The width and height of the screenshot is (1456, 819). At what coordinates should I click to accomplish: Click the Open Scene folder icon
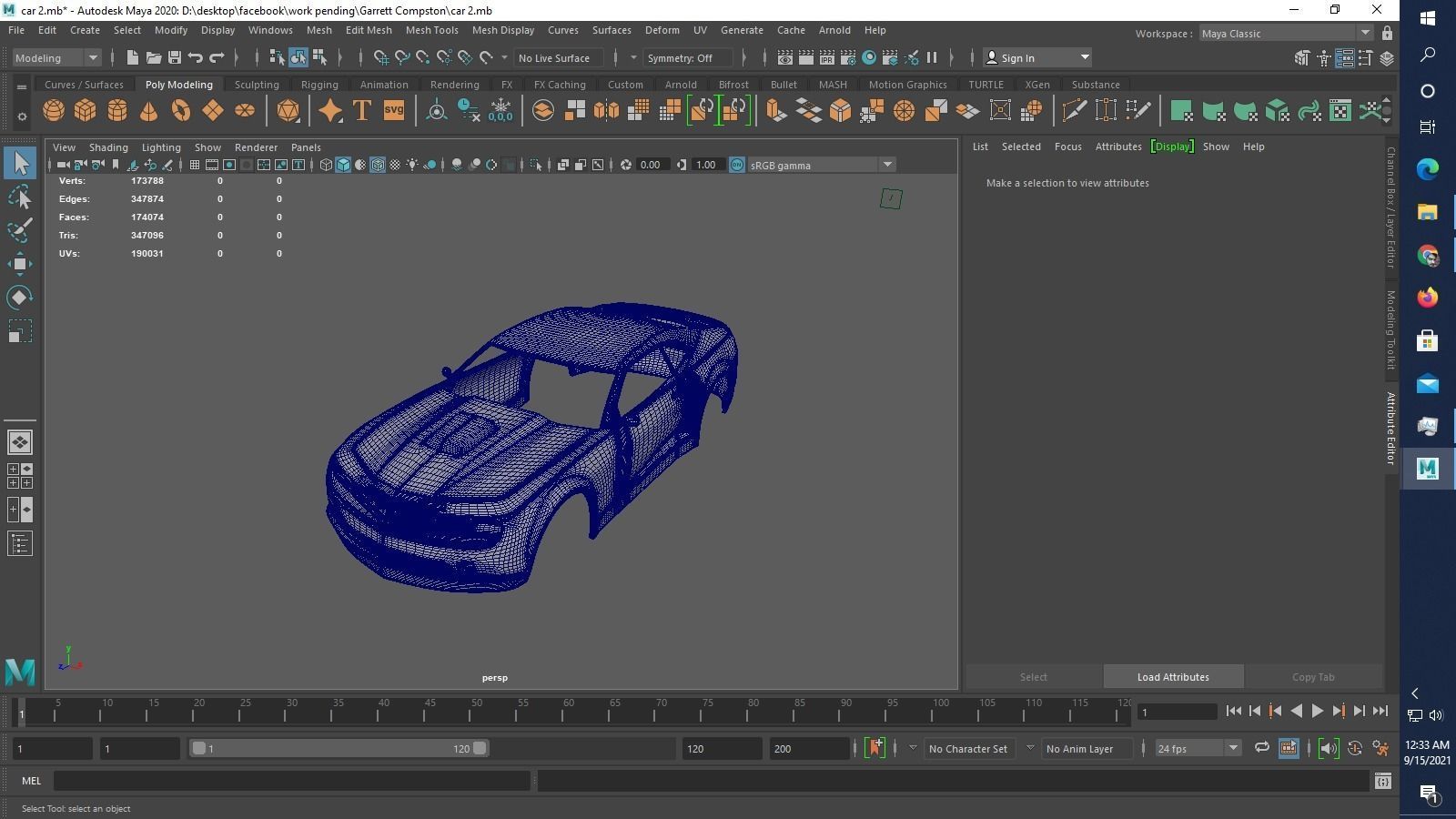154,57
